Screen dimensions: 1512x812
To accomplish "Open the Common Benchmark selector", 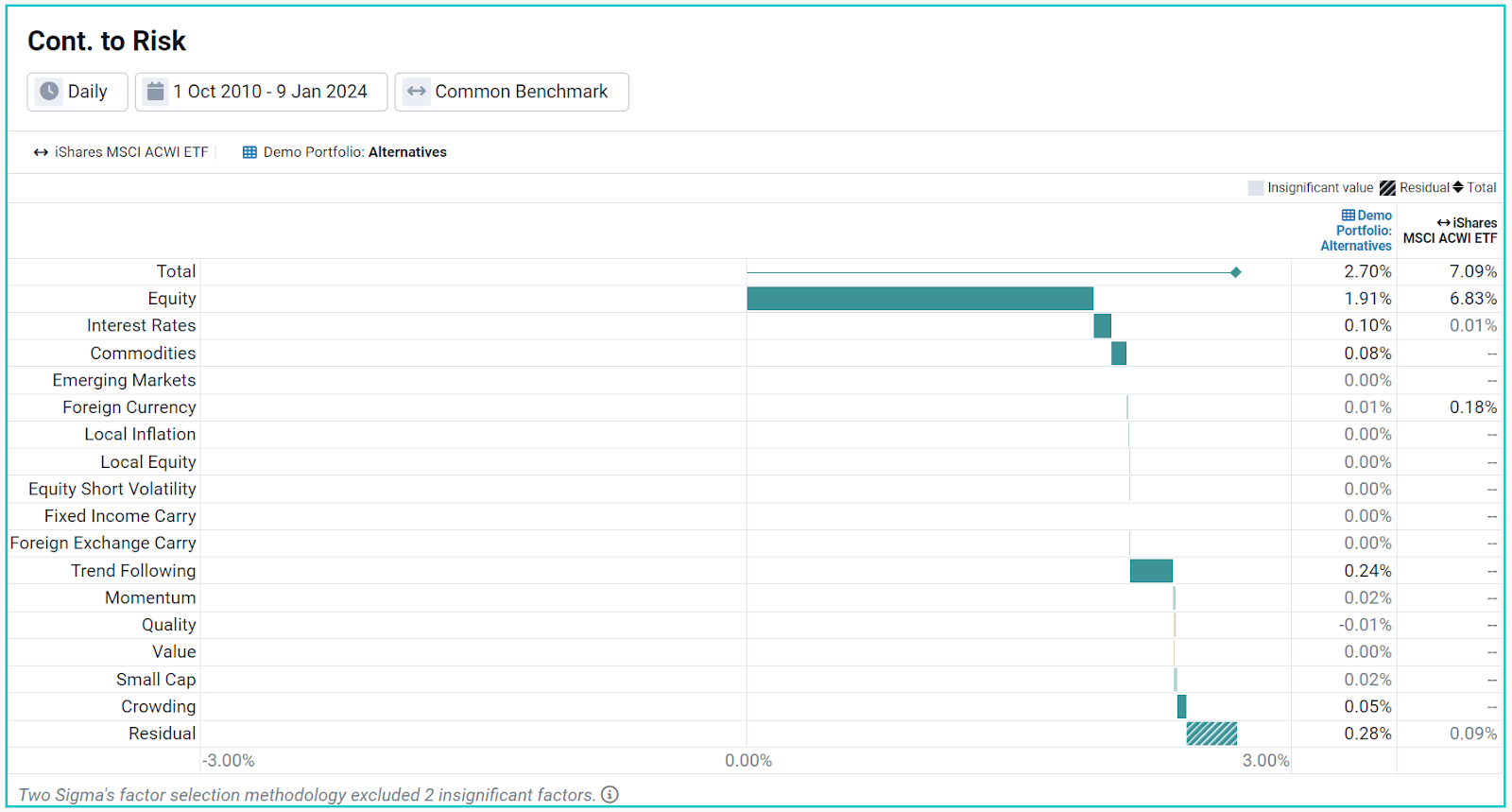I will point(511,92).
